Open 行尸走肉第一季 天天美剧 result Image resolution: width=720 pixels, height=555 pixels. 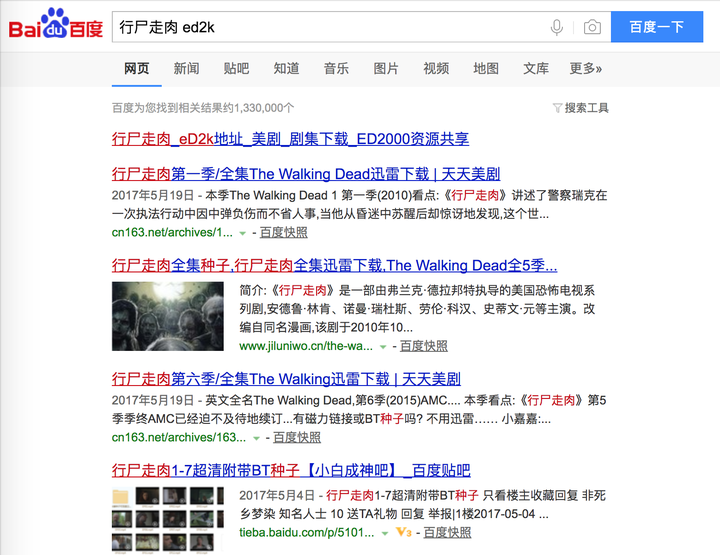(x=306, y=174)
